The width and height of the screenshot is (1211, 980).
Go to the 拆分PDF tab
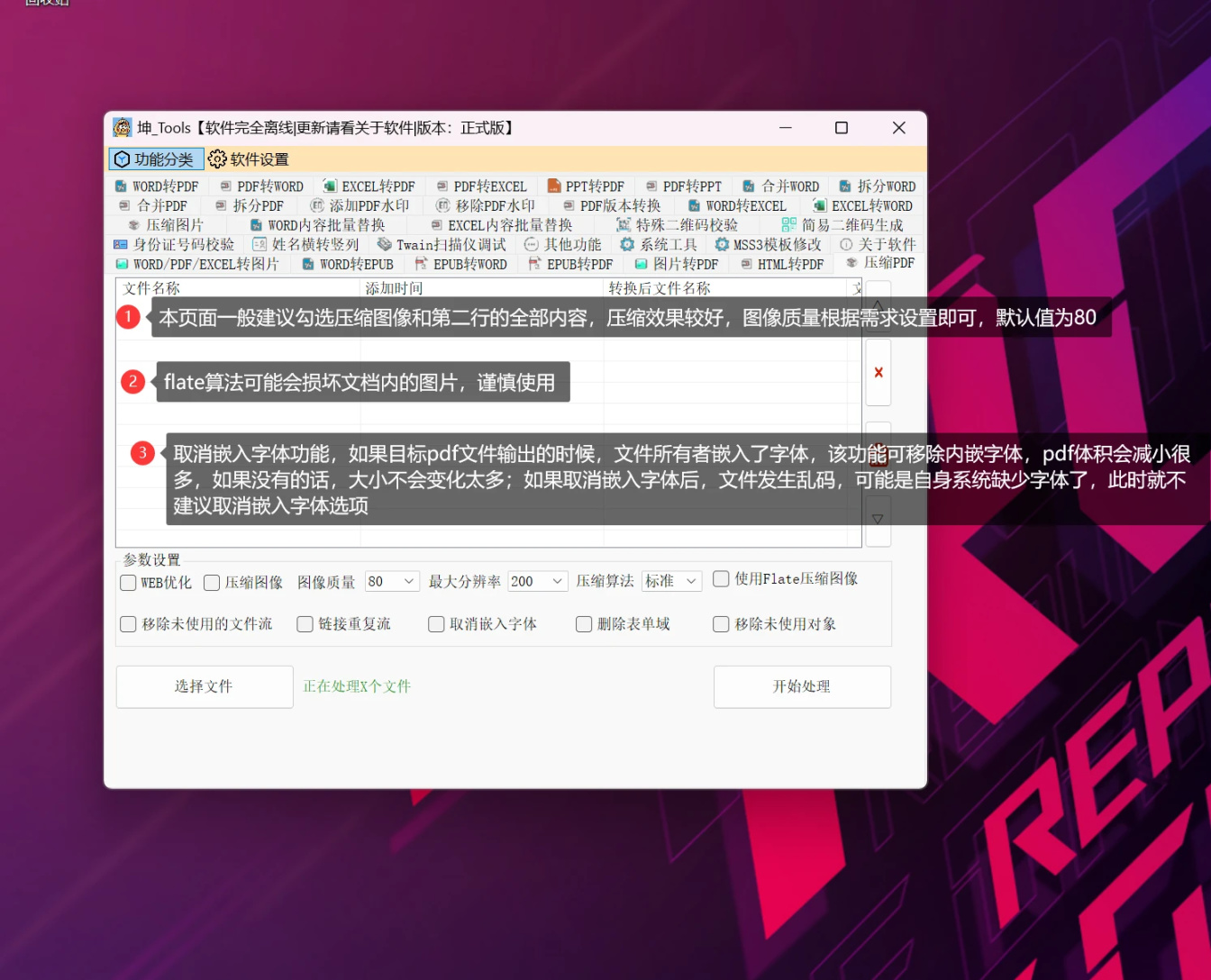[249, 205]
